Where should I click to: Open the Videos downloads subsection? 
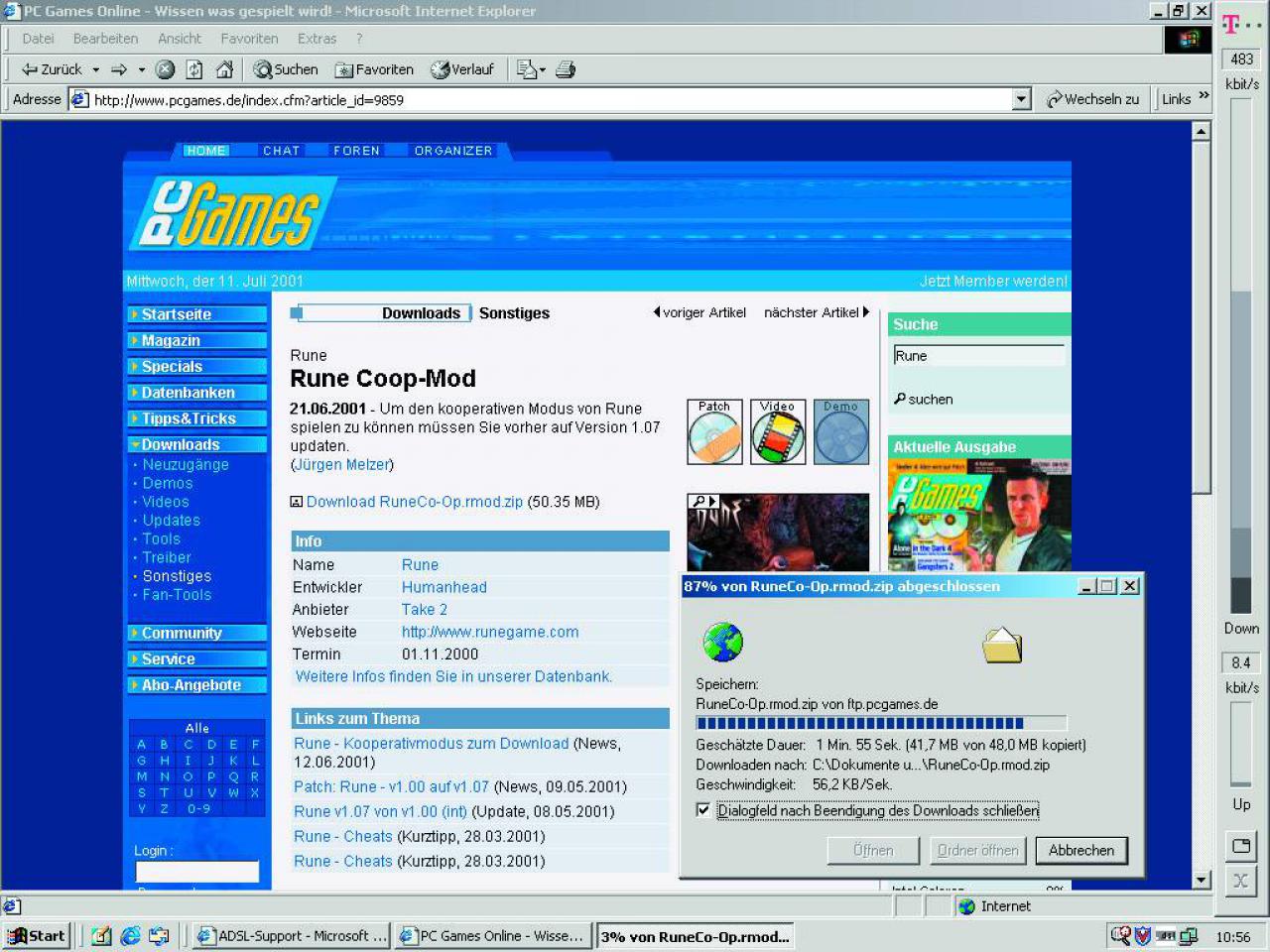click(166, 502)
